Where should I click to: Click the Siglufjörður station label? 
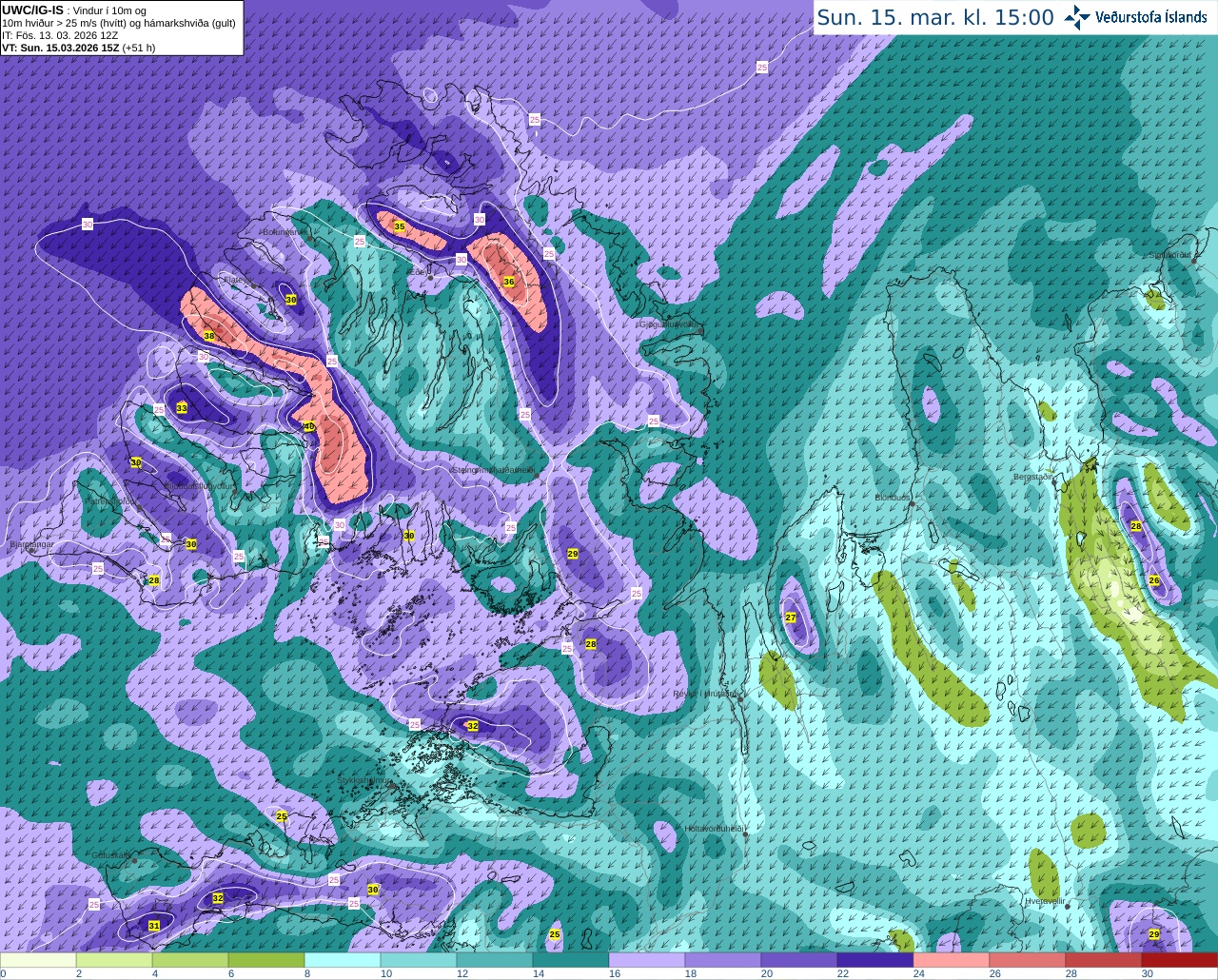[1171, 255]
